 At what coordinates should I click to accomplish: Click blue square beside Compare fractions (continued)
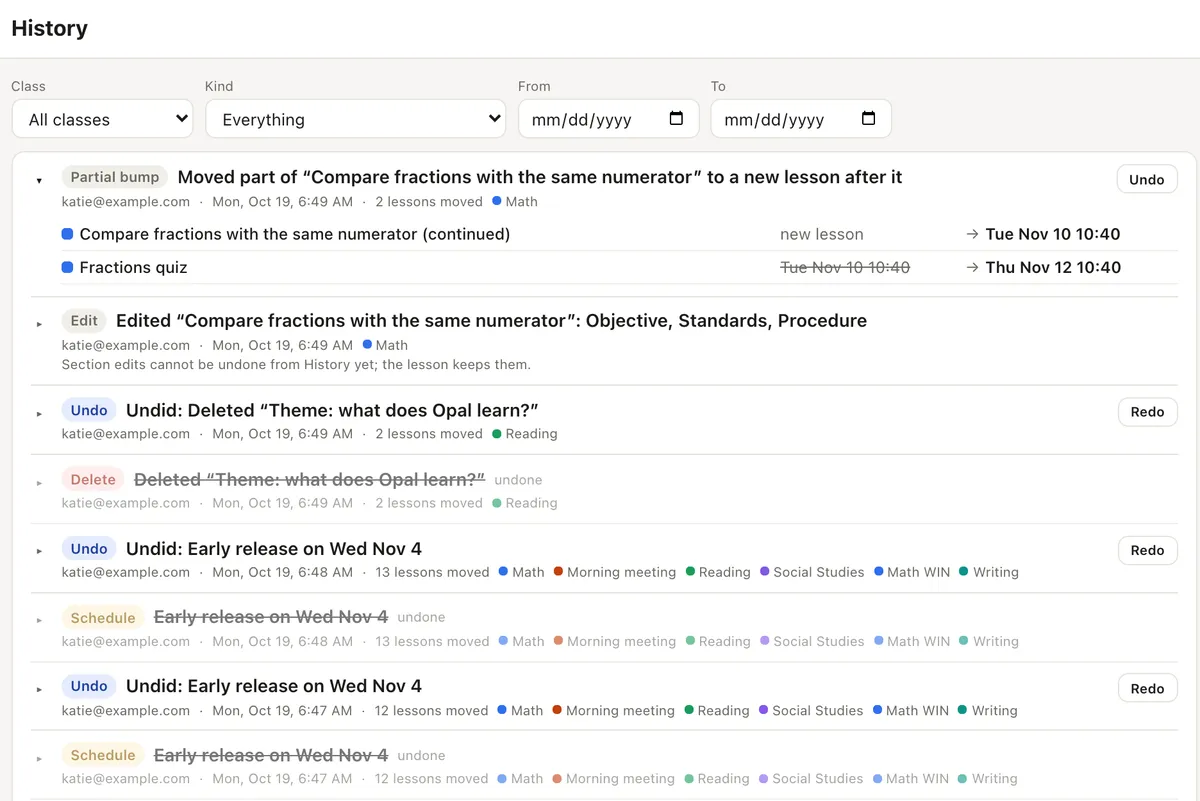[67, 234]
